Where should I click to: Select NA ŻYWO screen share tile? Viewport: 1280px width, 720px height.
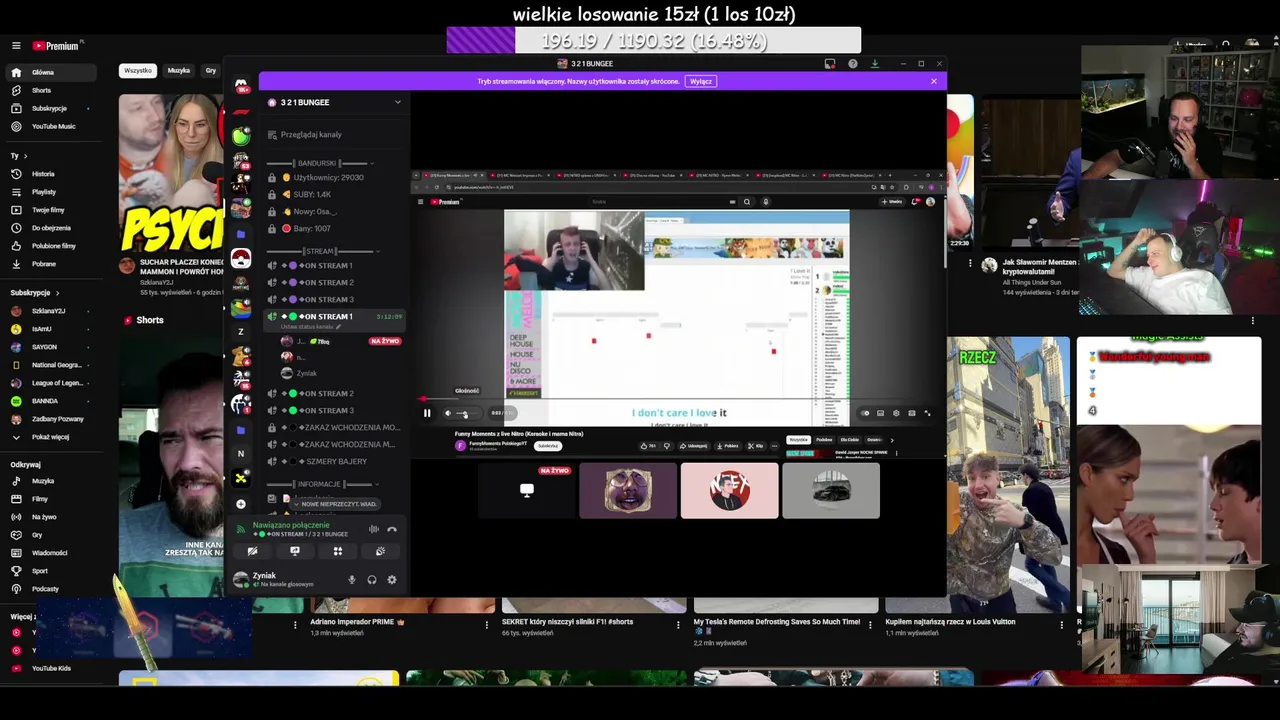coord(527,490)
